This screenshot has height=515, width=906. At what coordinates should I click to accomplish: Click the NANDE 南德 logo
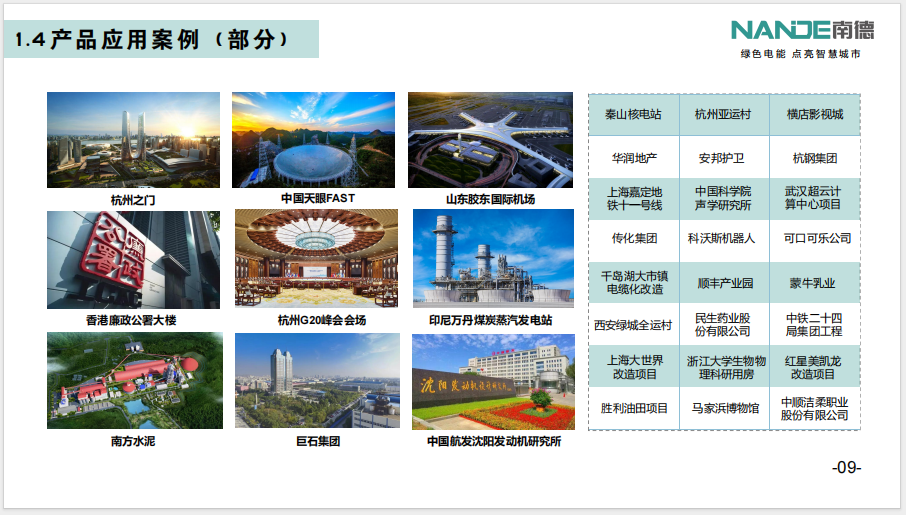(794, 30)
